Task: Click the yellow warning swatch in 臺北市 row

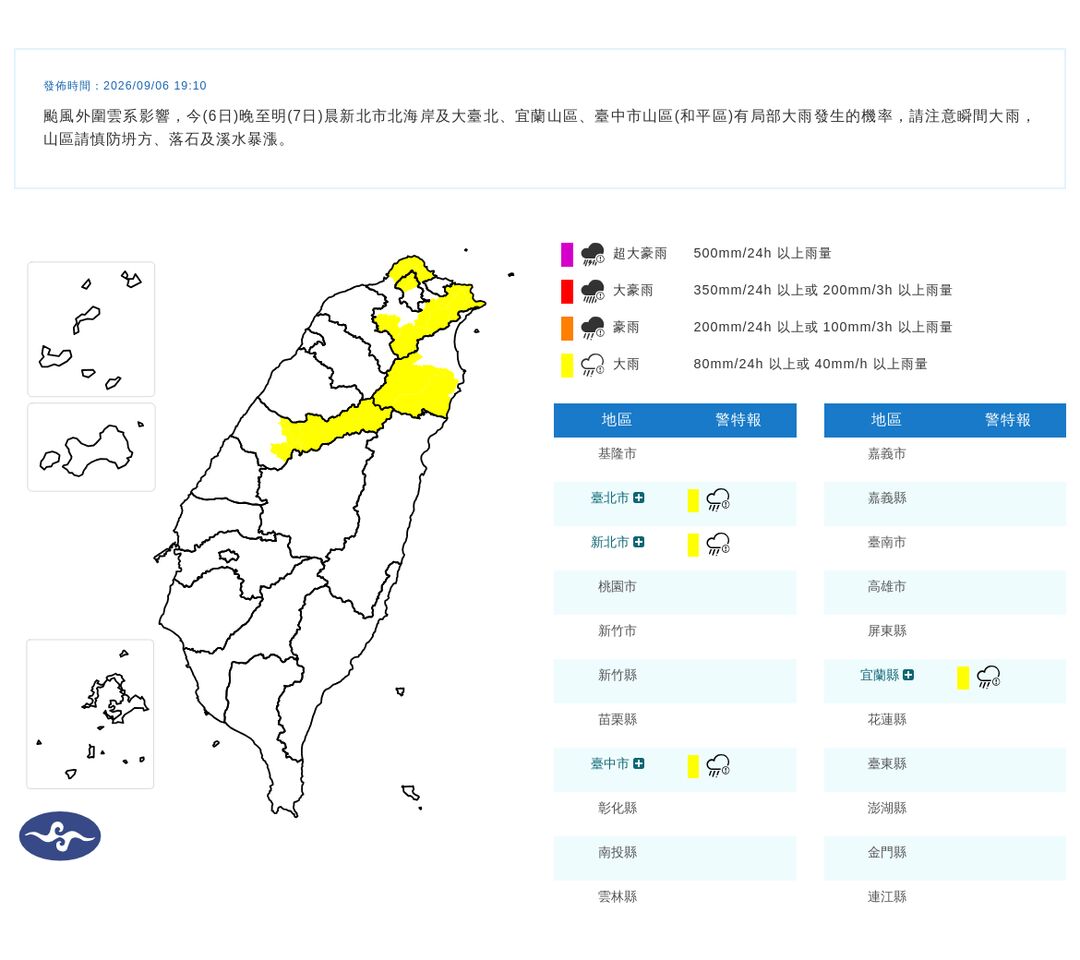Action: [693, 501]
